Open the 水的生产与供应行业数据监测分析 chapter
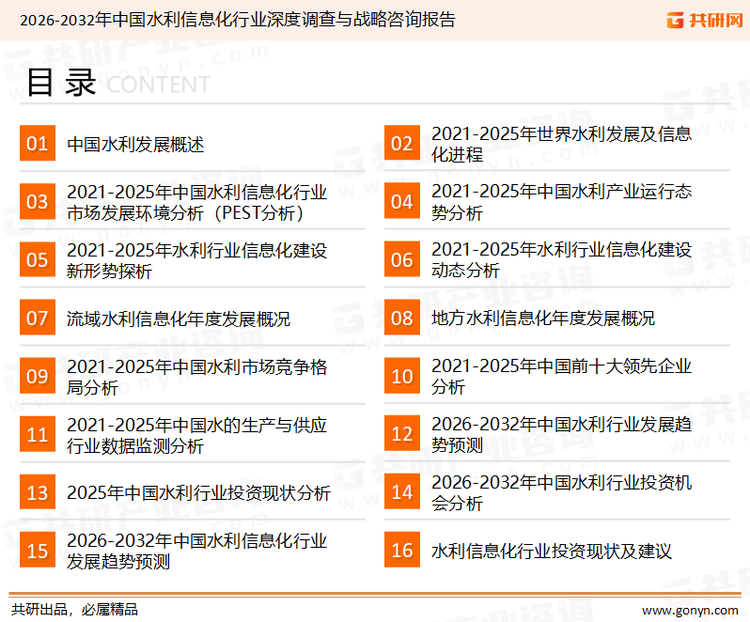 tap(196, 434)
